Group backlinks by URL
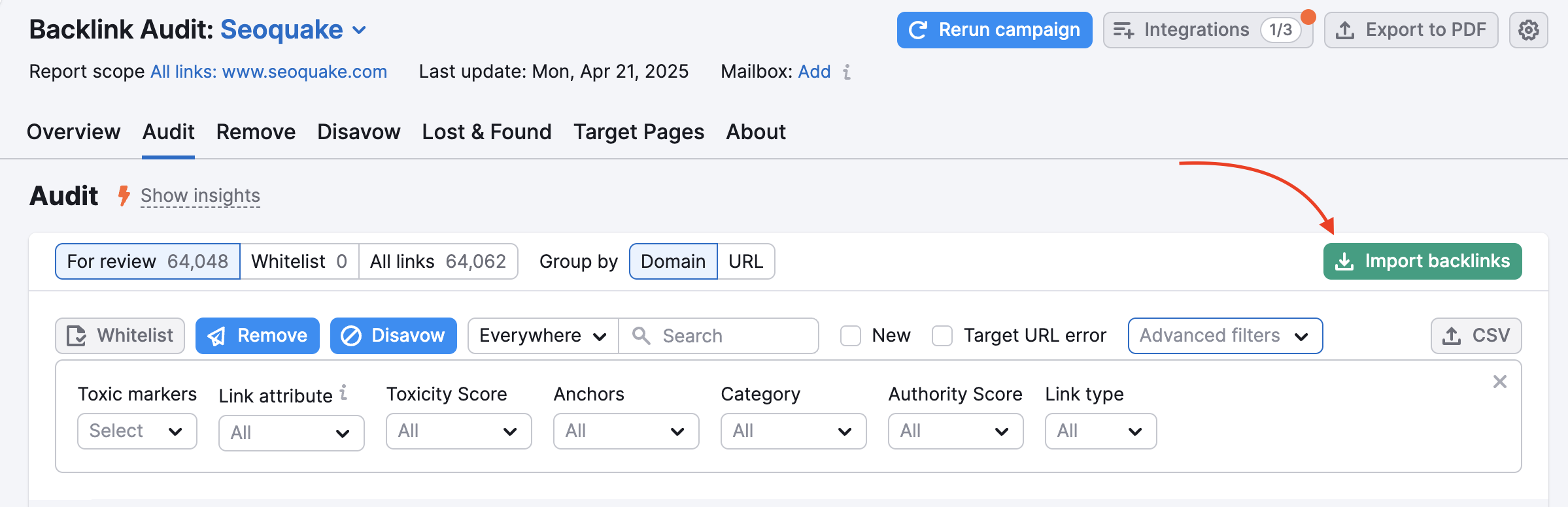1568x507 pixels. pos(745,261)
